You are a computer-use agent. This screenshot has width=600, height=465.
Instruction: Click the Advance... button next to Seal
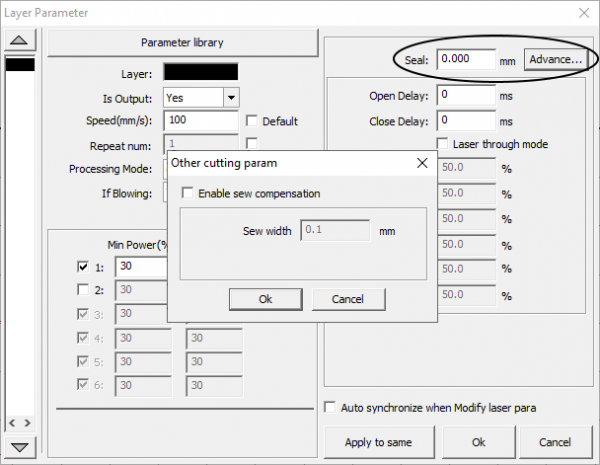[555, 60]
